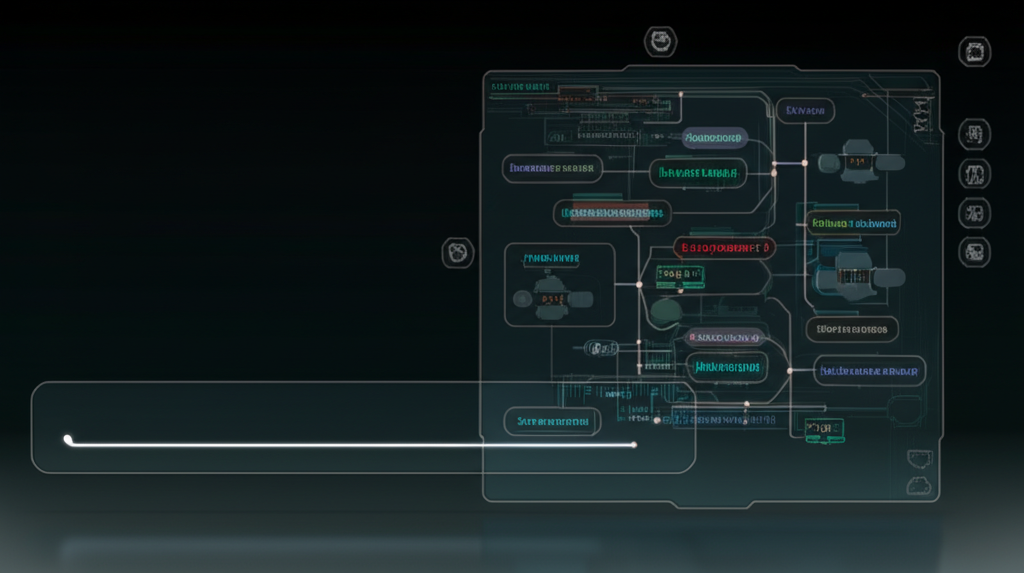Select the bottom icon in right-side four-icon column

[x=974, y=251]
